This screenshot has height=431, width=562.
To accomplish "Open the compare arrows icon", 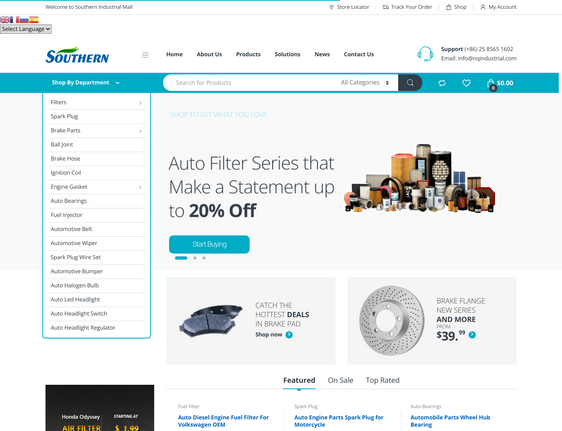I will pyautogui.click(x=442, y=83).
